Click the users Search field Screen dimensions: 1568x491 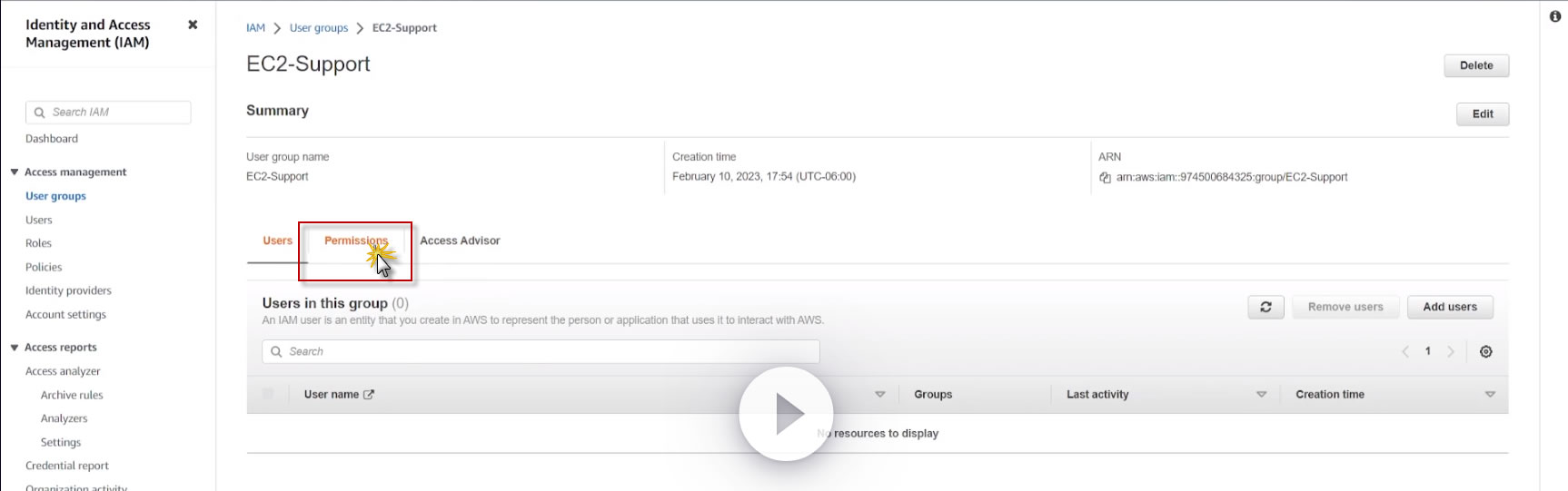pyautogui.click(x=541, y=351)
